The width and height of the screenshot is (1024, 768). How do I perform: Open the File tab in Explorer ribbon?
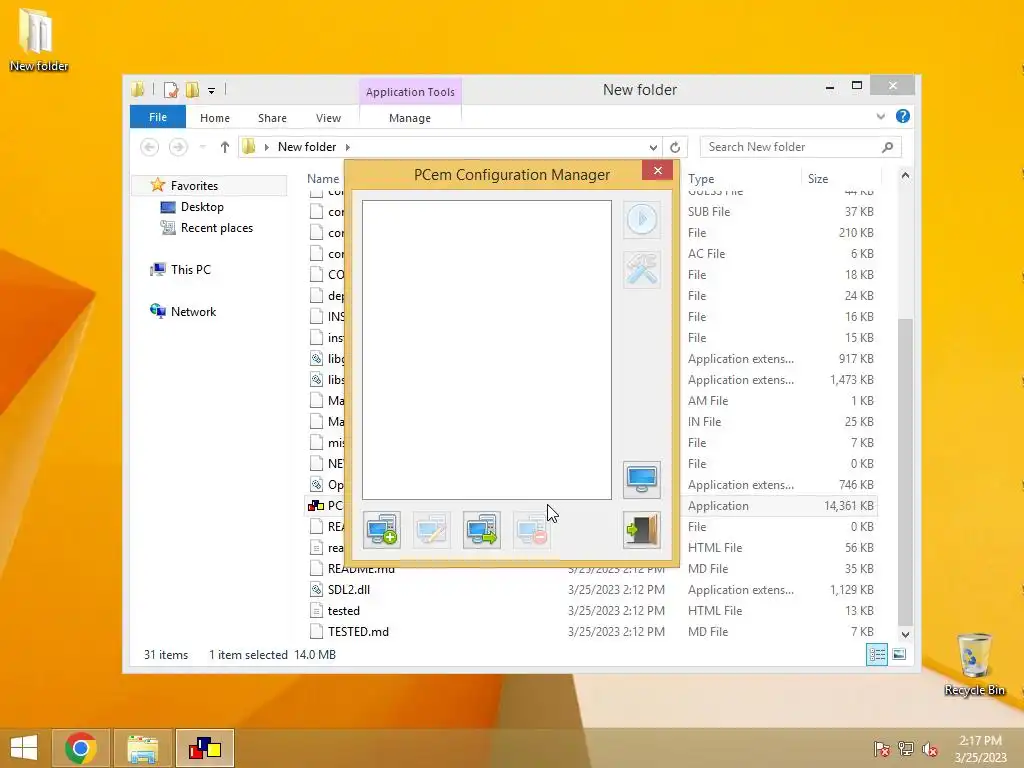pos(157,117)
